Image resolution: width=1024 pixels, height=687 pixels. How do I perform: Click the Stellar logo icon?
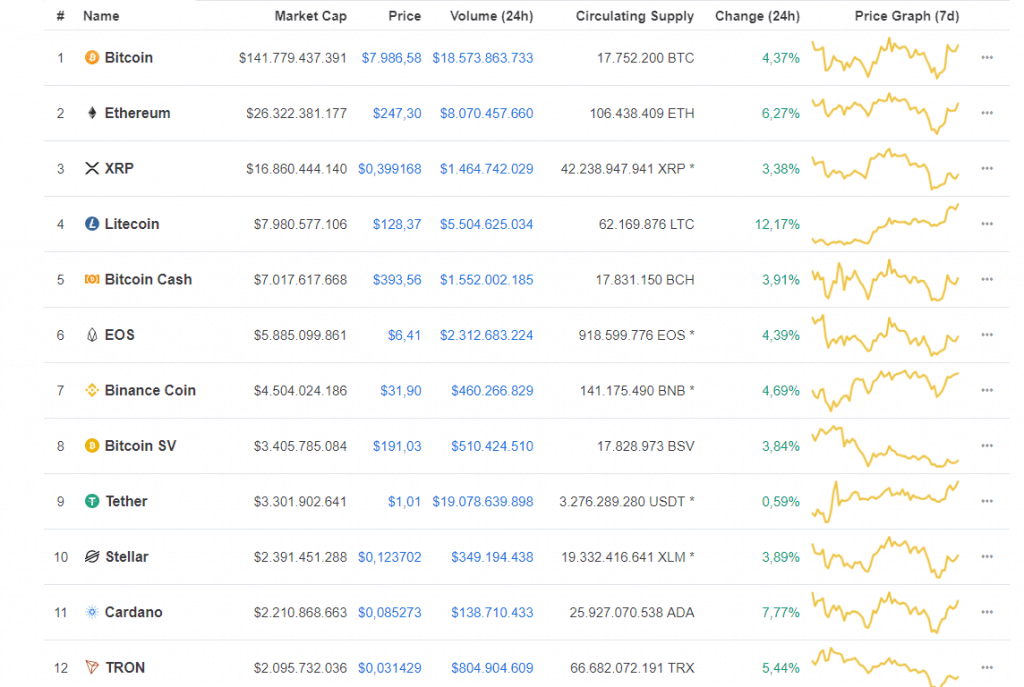pos(92,557)
